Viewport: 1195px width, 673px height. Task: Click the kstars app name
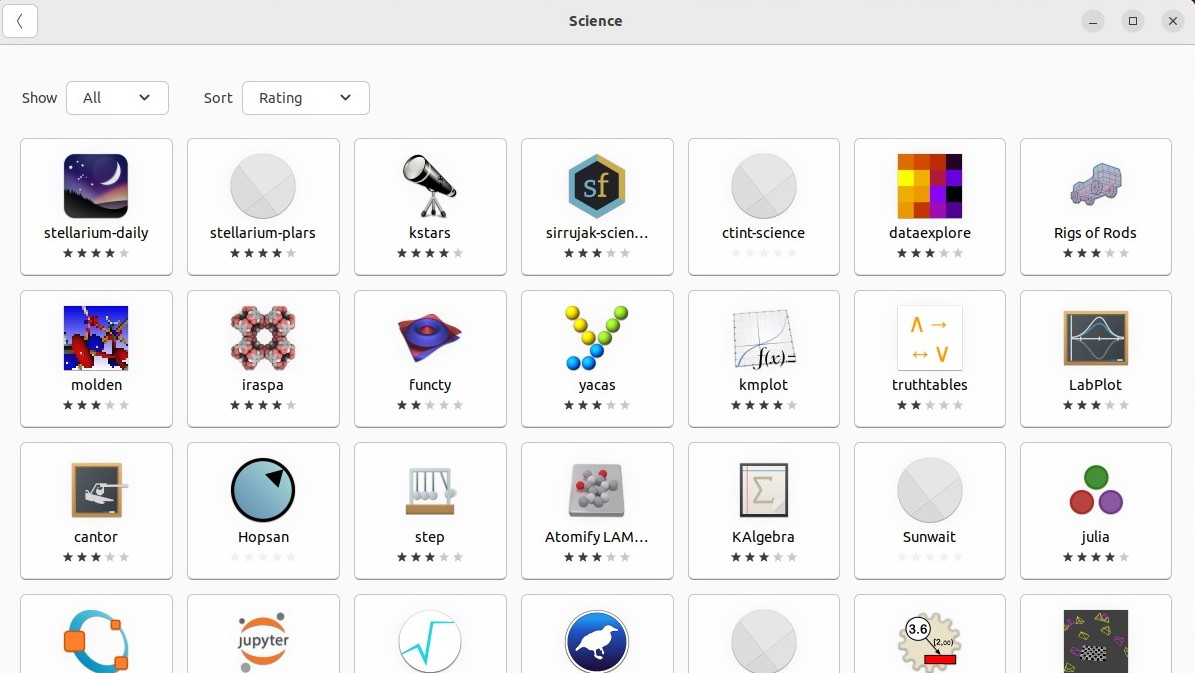[x=430, y=233]
